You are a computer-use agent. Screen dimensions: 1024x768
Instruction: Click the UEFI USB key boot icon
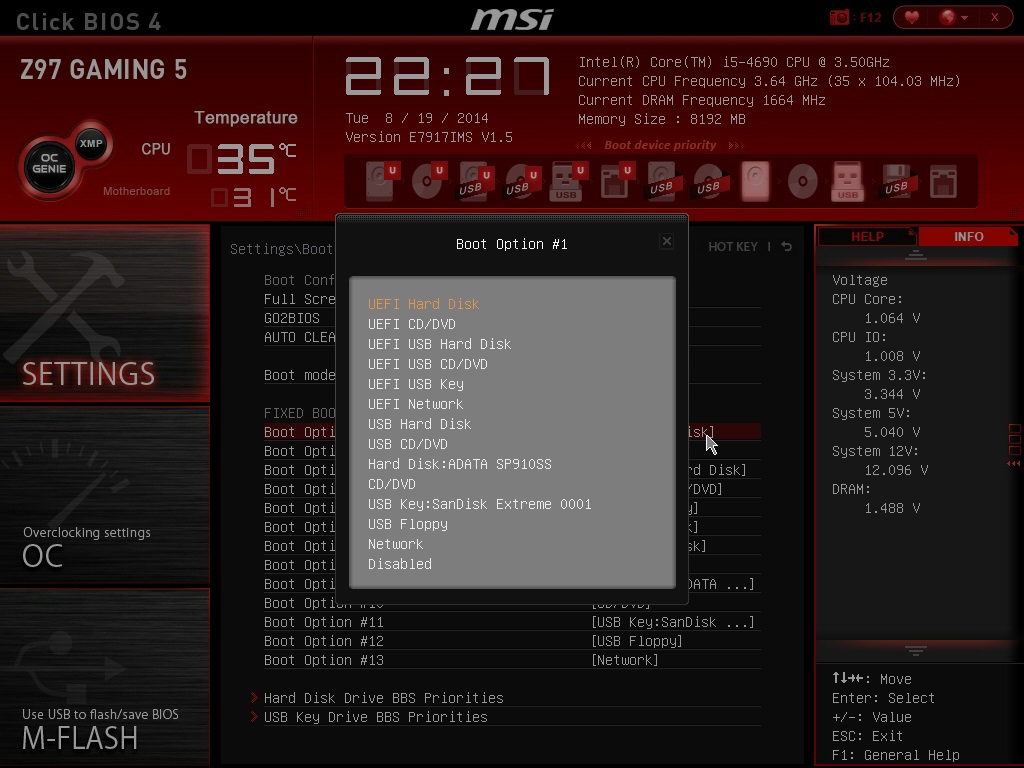click(568, 181)
